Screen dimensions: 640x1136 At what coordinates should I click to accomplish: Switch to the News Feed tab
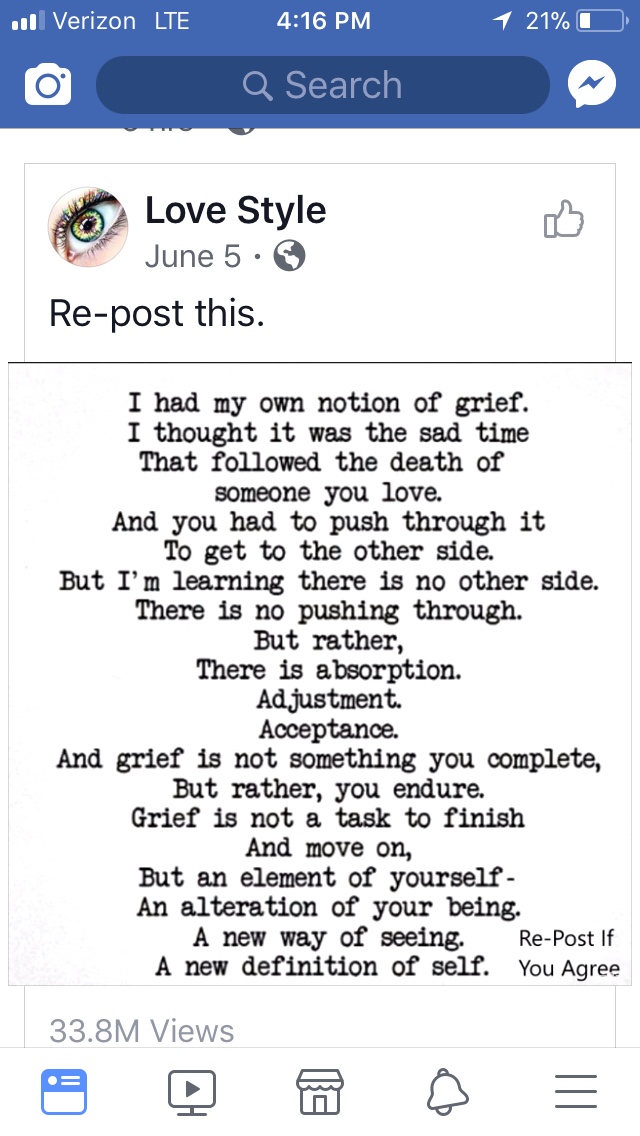64,1091
